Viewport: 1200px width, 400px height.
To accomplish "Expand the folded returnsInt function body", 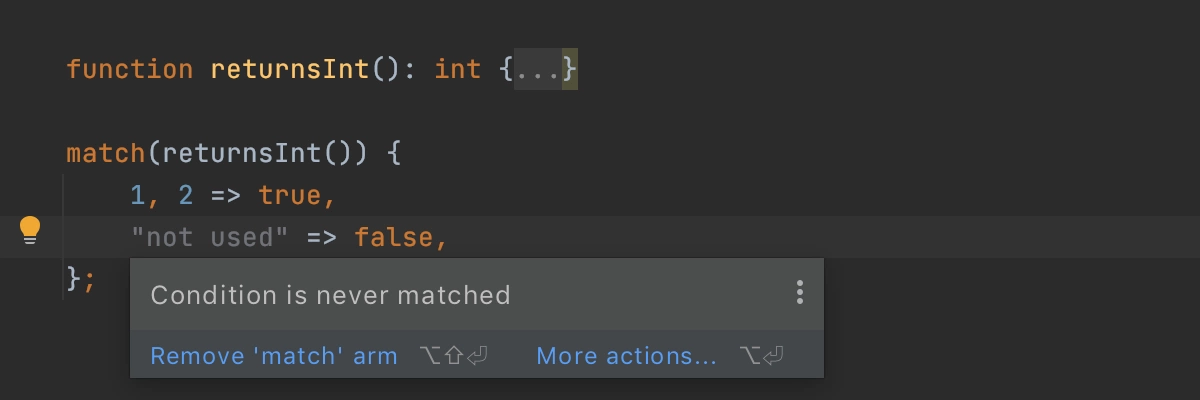I will pos(538,70).
